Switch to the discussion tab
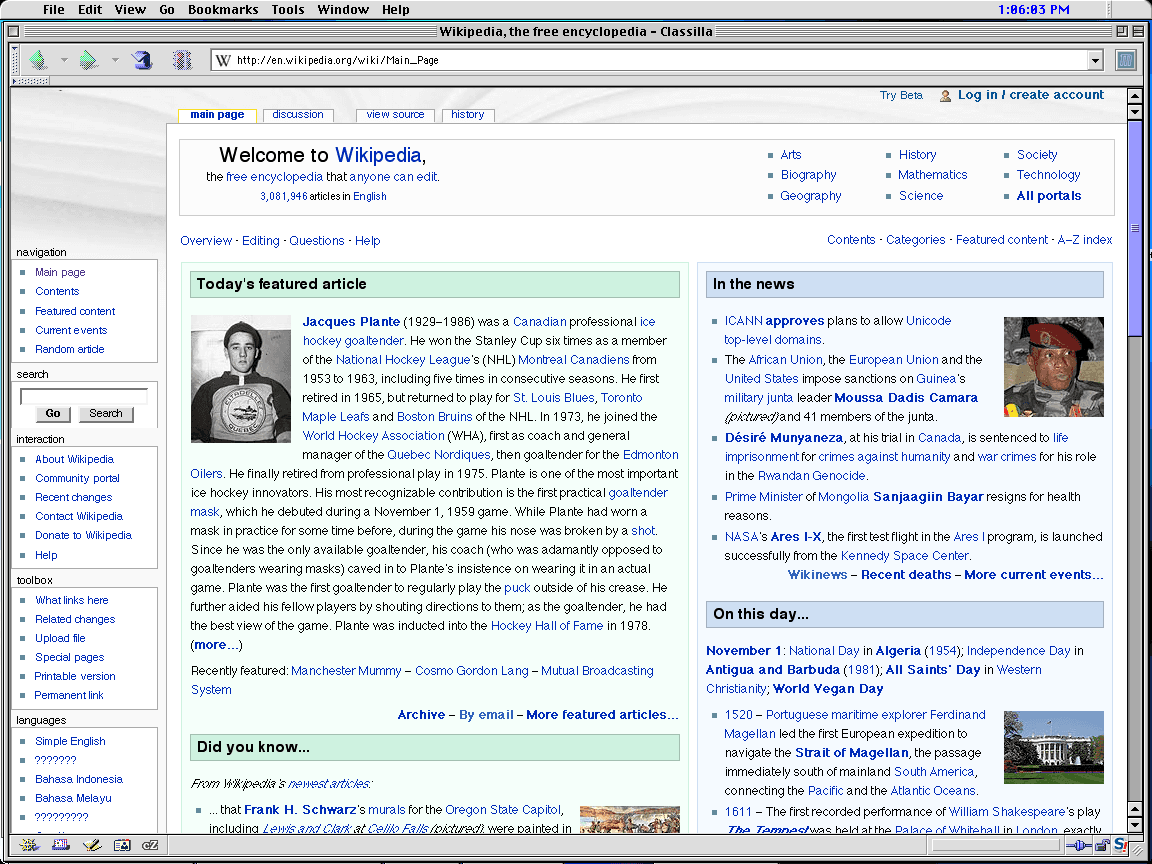This screenshot has width=1152, height=864. pyautogui.click(x=298, y=114)
